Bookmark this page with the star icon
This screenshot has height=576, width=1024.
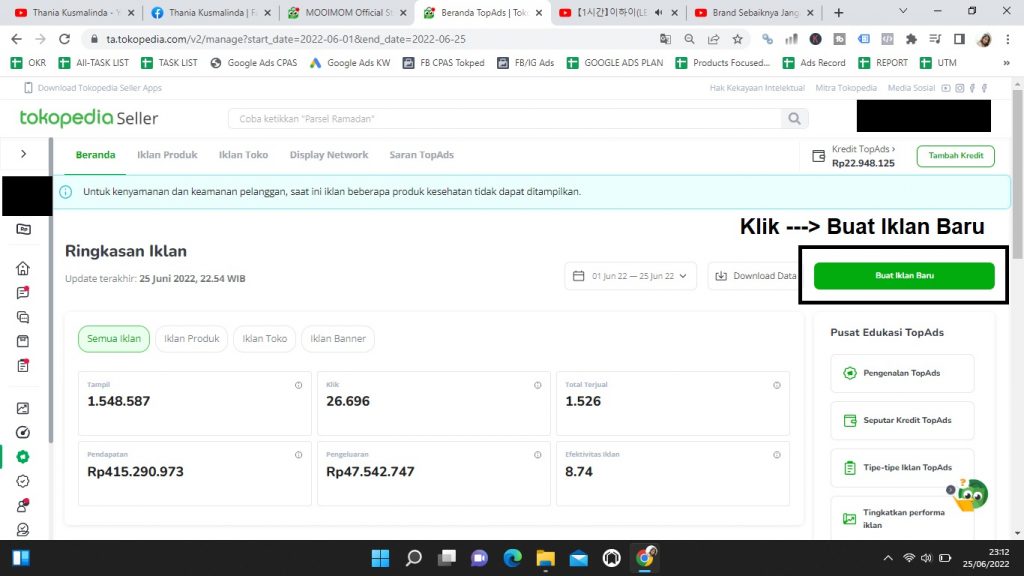click(x=737, y=39)
